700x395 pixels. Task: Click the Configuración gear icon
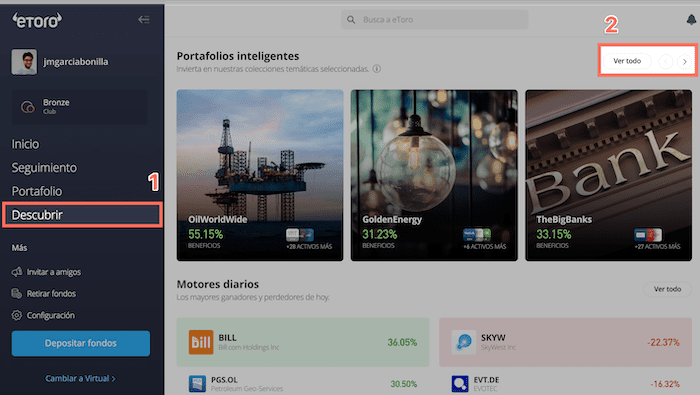(17, 315)
